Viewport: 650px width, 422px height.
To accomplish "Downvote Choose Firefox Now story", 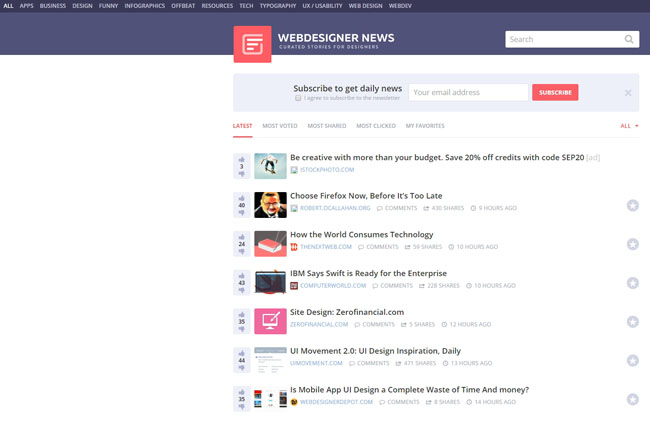I will pos(242,212).
